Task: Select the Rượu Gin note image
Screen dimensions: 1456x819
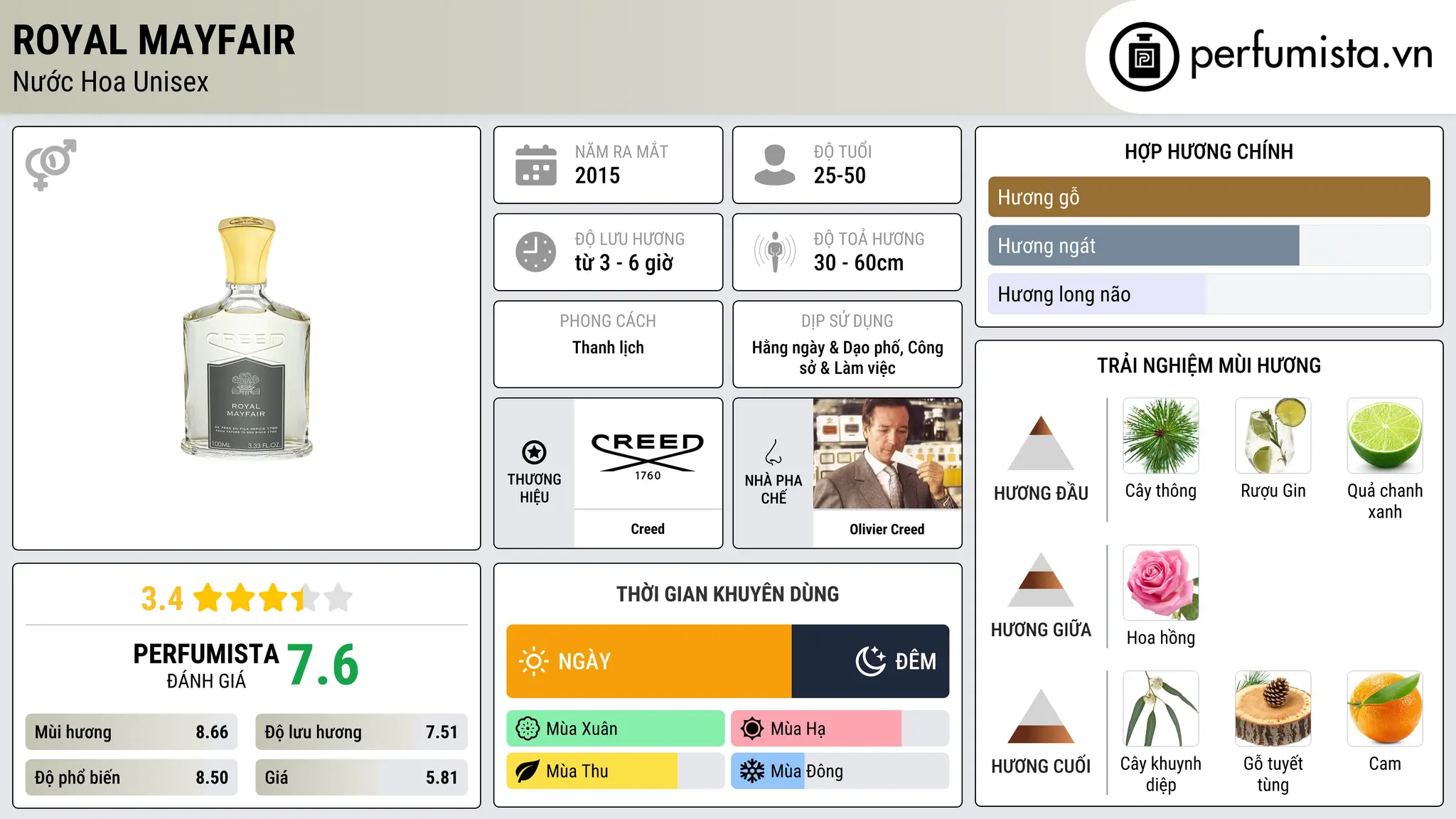Action: pyautogui.click(x=1273, y=436)
